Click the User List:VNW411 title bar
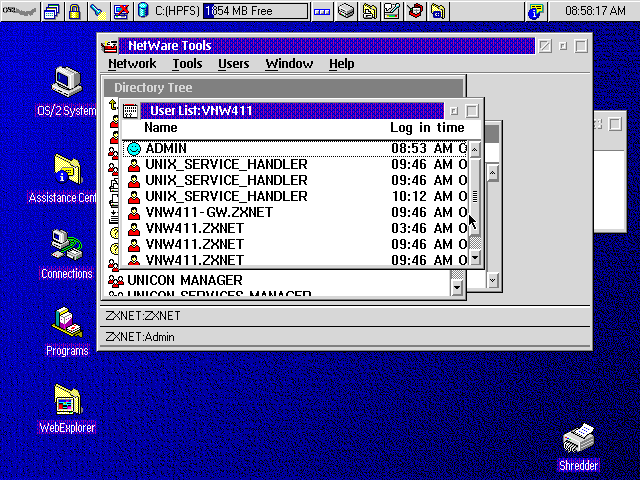The width and height of the screenshot is (640, 480). coord(292,111)
